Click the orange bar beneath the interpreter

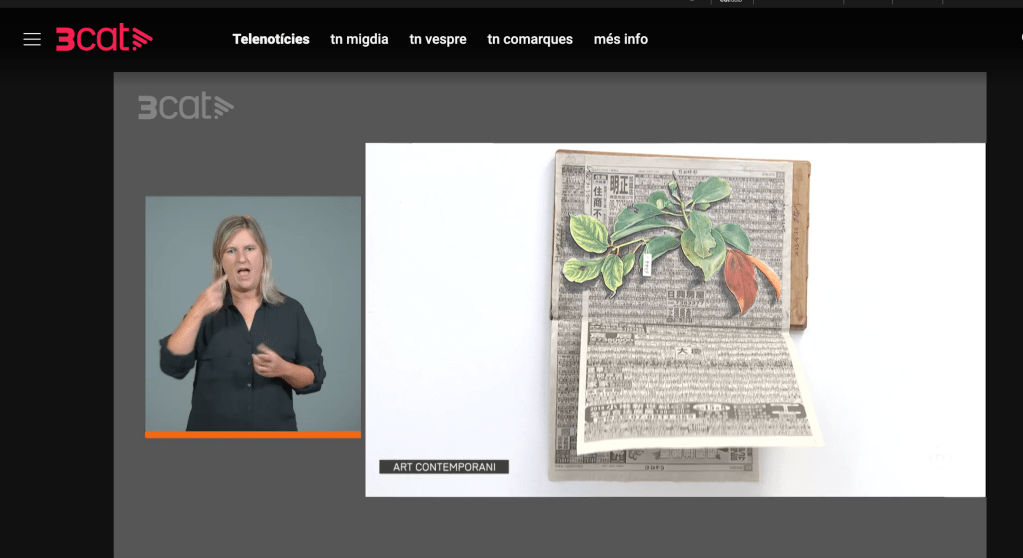253,435
